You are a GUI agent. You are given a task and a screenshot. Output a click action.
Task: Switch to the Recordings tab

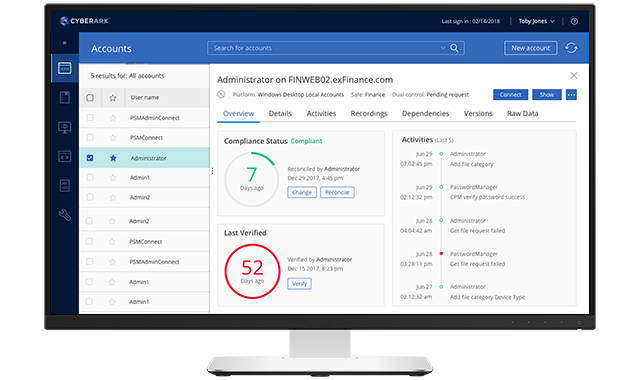point(369,113)
